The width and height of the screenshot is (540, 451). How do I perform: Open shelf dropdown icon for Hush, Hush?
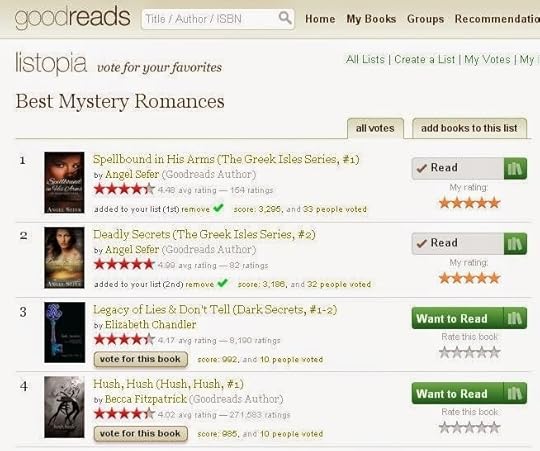(x=515, y=393)
